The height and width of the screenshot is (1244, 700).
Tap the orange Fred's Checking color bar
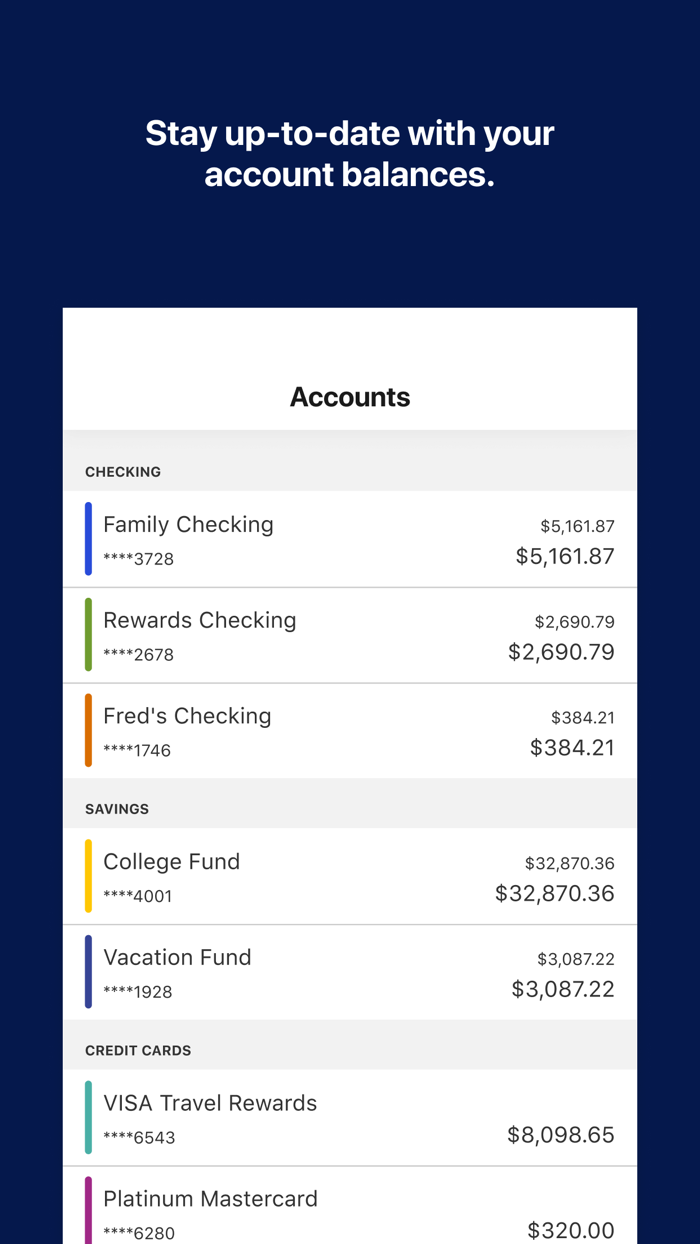[88, 731]
